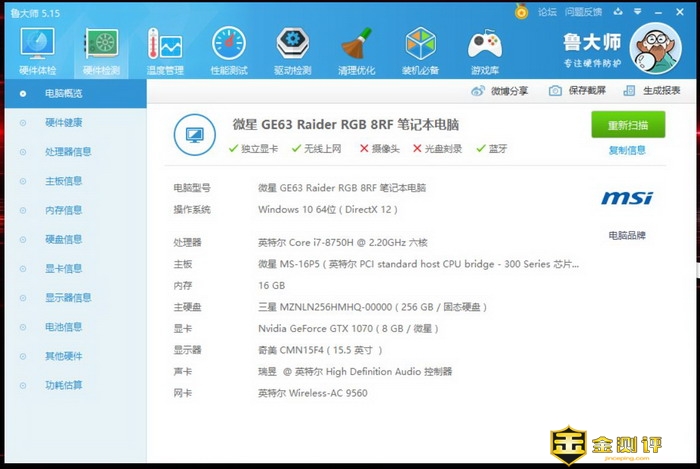700x469 pixels.
Task: Open 显卡信息 graphics card info
Action: [63, 268]
